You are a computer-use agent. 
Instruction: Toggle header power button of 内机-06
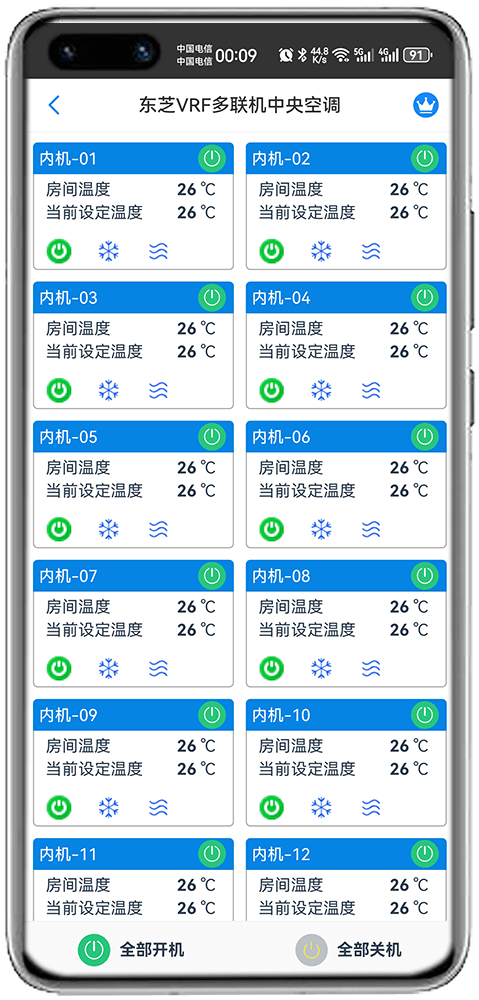pyautogui.click(x=424, y=436)
